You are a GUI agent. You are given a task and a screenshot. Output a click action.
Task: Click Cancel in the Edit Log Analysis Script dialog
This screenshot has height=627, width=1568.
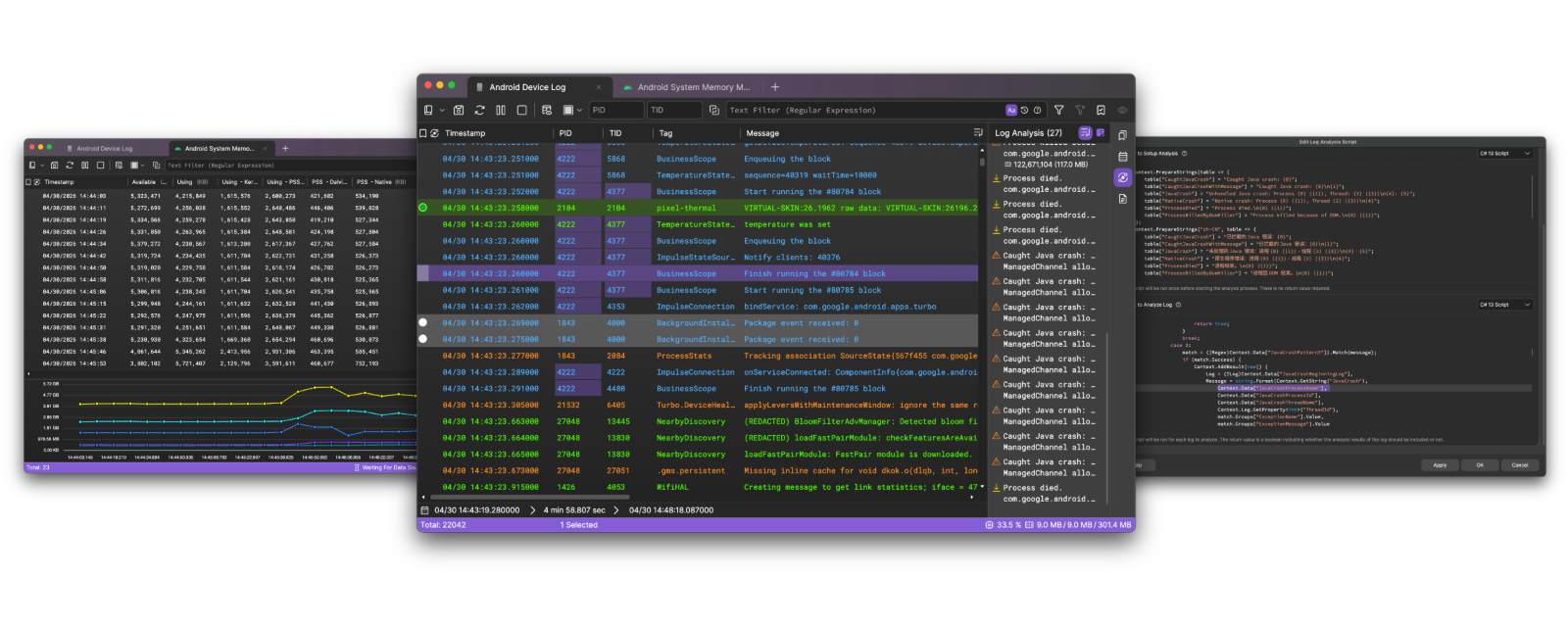click(1520, 464)
